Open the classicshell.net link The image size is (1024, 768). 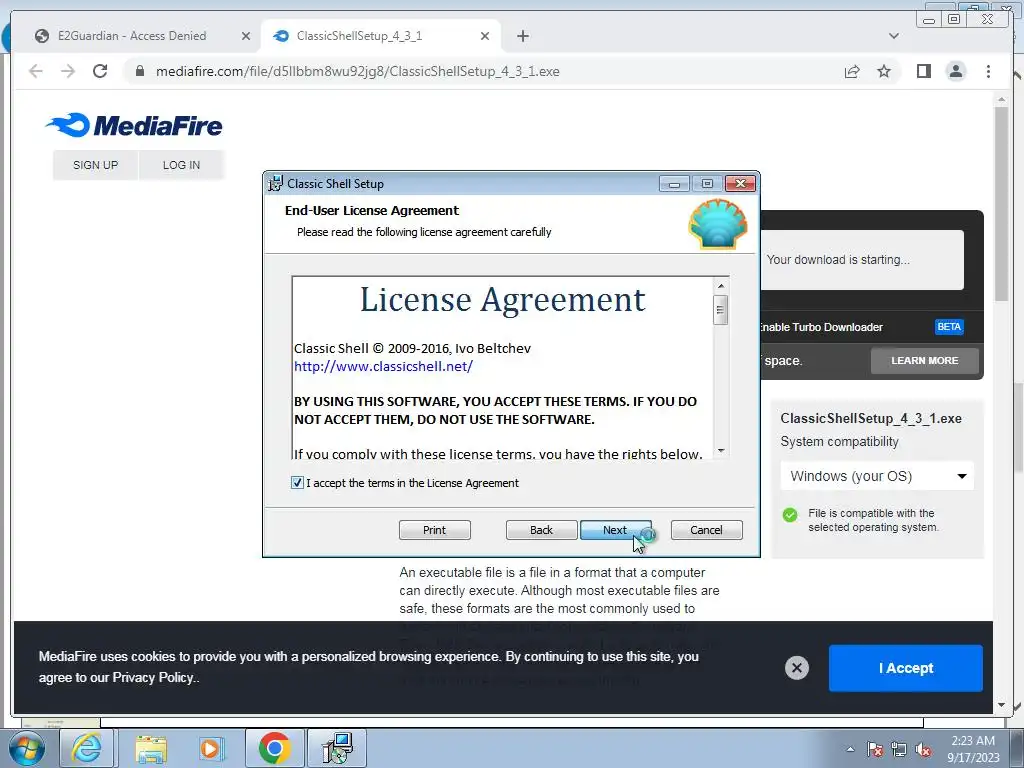coord(383,366)
